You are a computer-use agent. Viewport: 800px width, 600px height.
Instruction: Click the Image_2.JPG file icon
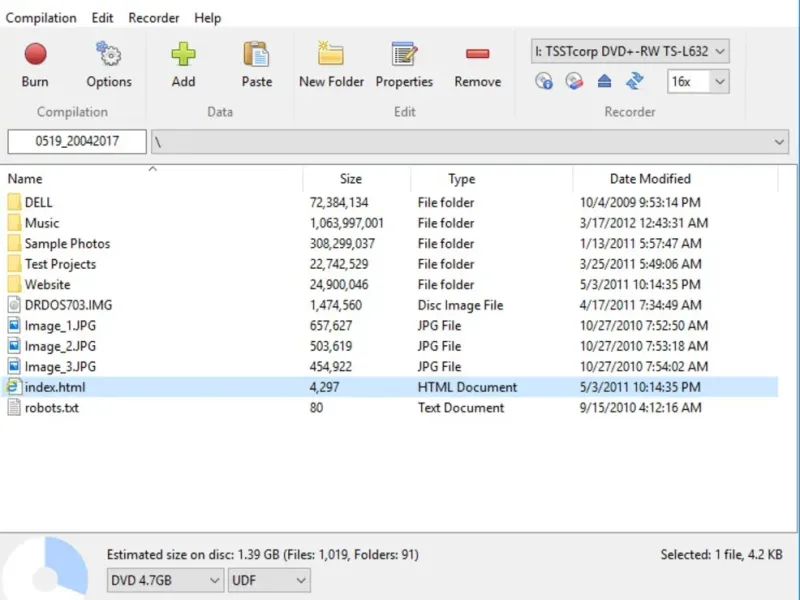[14, 346]
